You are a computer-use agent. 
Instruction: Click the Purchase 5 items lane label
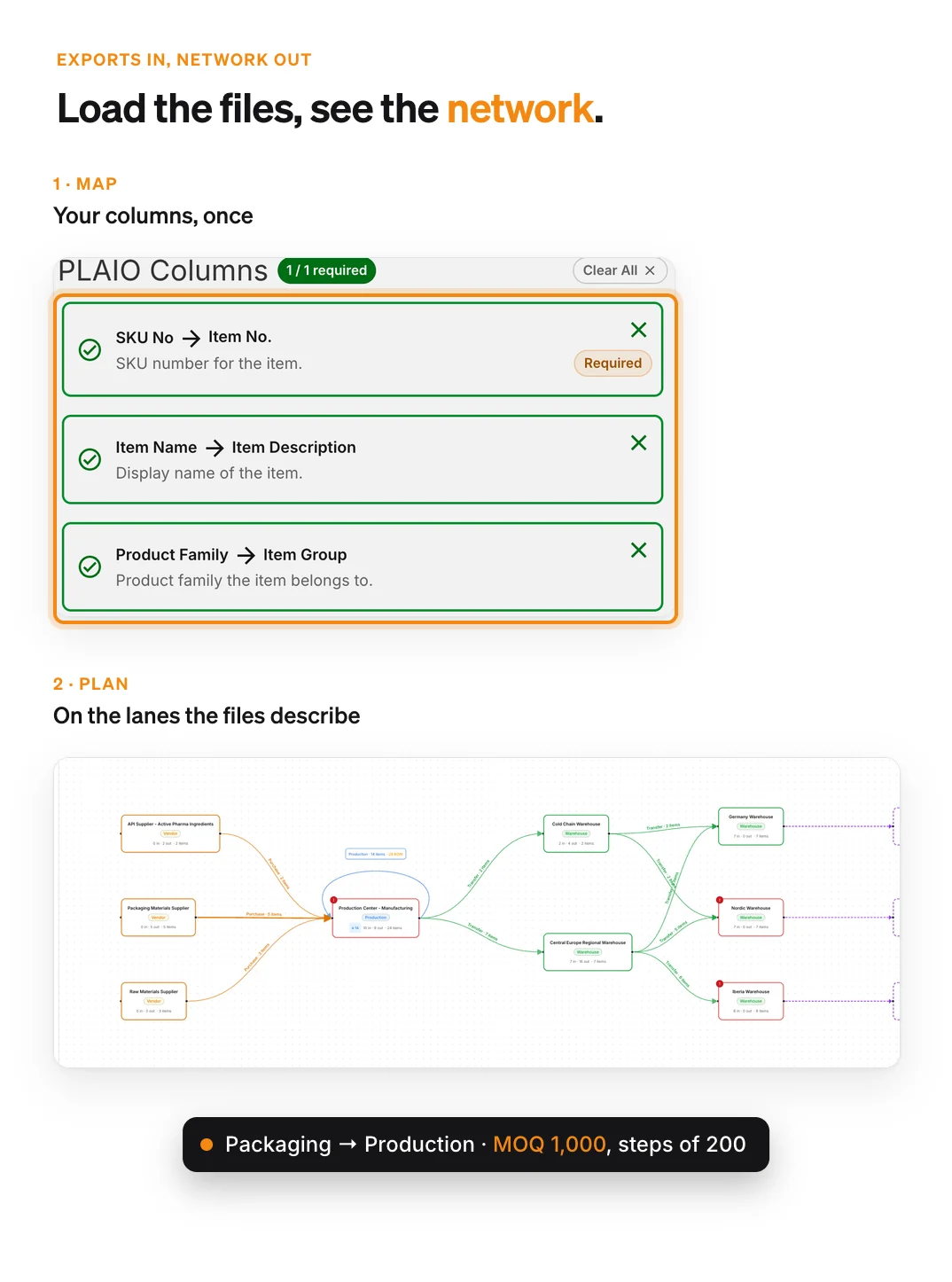tap(264, 914)
